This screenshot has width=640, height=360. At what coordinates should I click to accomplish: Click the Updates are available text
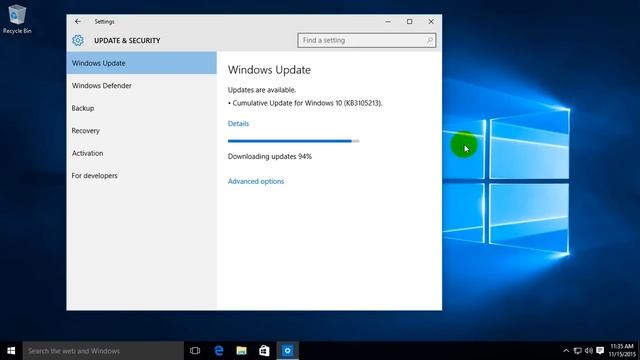tap(262, 90)
